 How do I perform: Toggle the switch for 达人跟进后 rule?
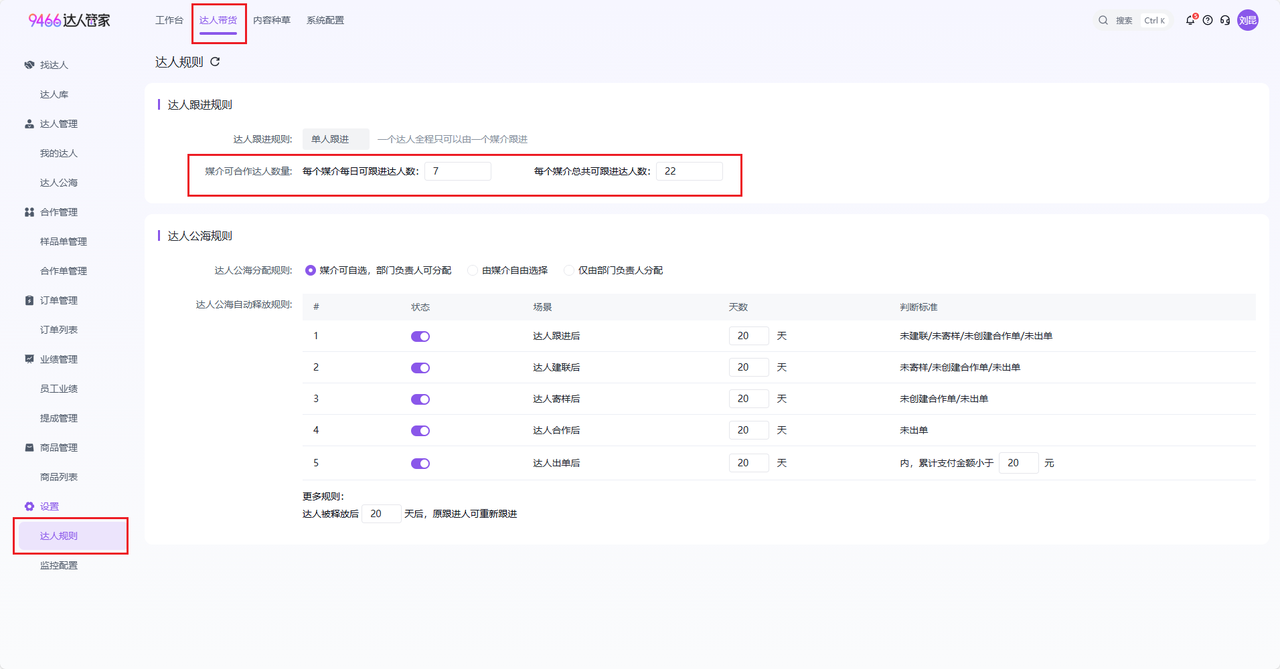(420, 336)
